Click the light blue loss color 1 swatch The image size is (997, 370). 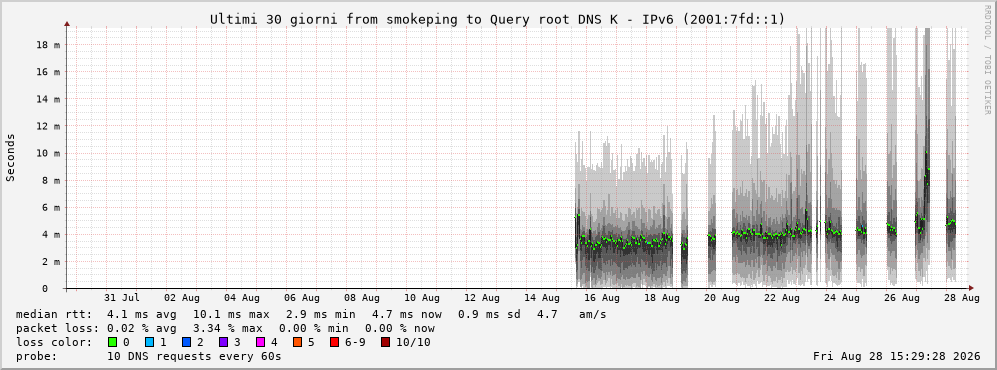[149, 343]
